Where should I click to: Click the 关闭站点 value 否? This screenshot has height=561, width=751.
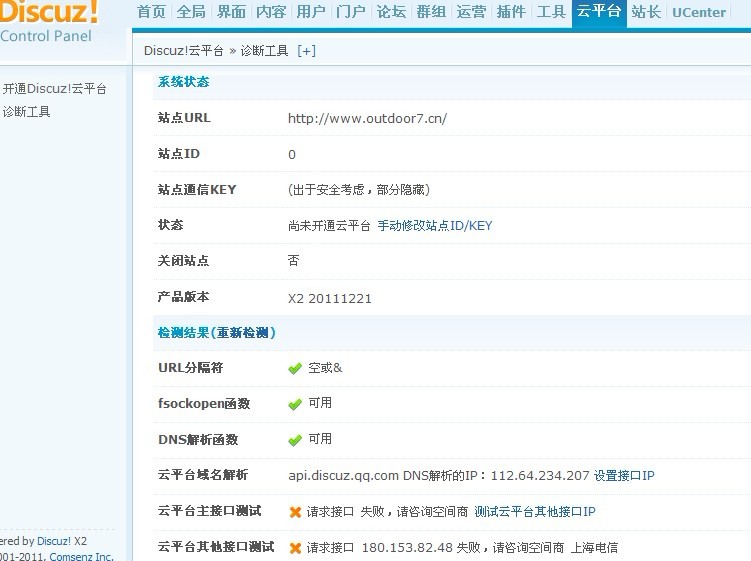(293, 261)
